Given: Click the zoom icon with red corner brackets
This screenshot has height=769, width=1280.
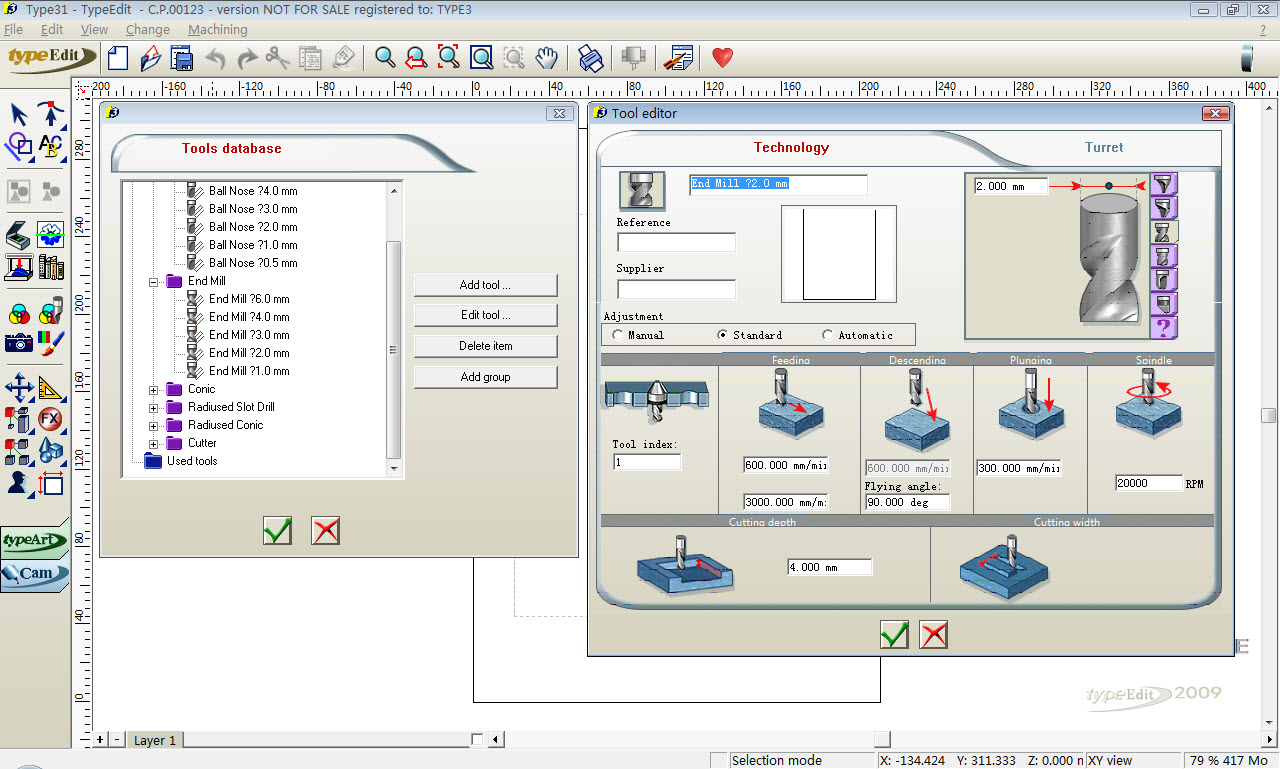Looking at the screenshot, I should tap(449, 57).
